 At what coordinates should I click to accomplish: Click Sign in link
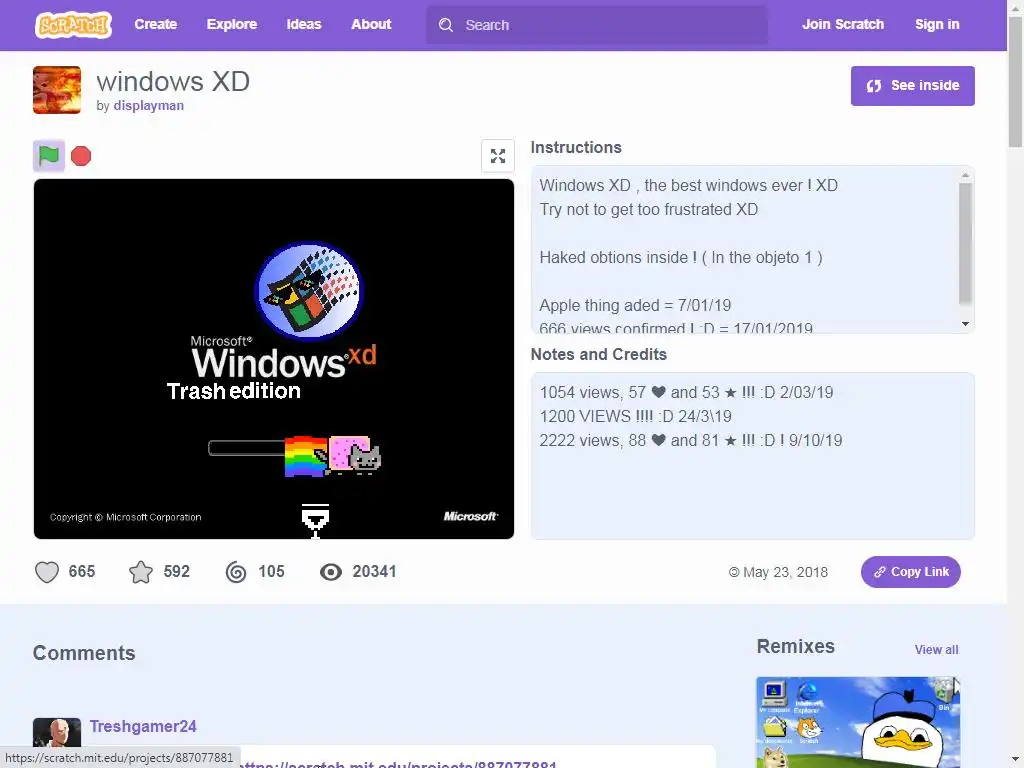(x=936, y=25)
